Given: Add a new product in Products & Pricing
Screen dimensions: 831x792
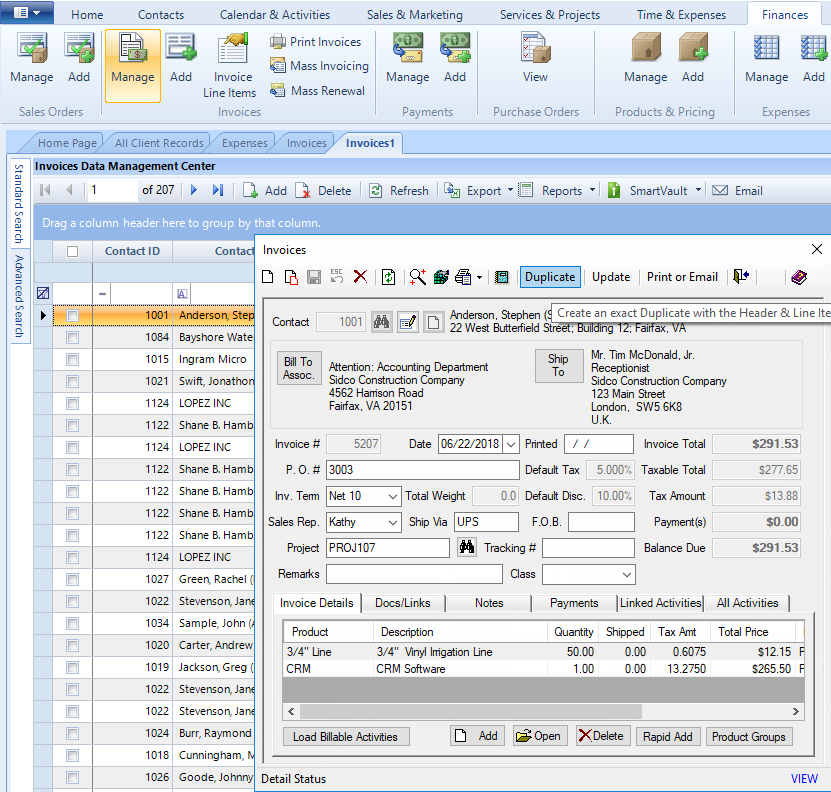Looking at the screenshot, I should click(x=693, y=58).
